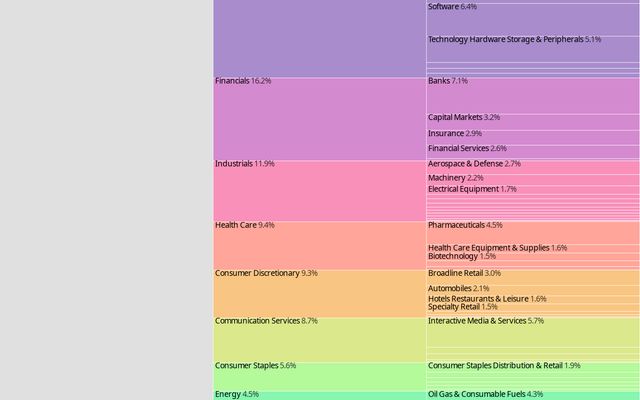The image size is (640, 400).
Task: Click the Oil Gas & Consumable Fuels cell
Action: 532,394
